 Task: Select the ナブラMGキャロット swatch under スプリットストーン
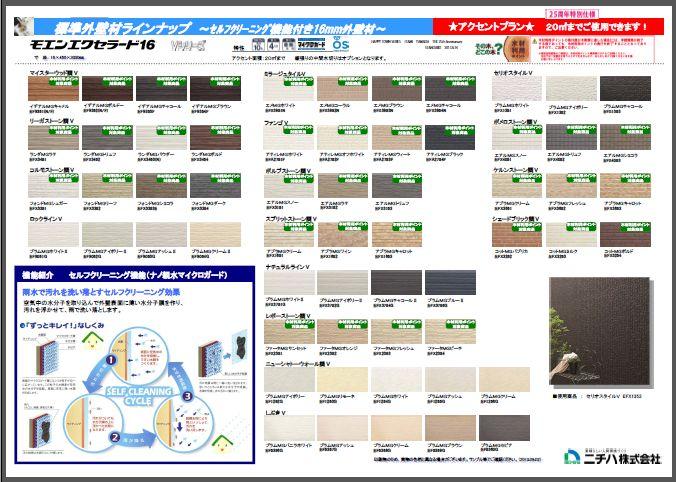[397, 234]
